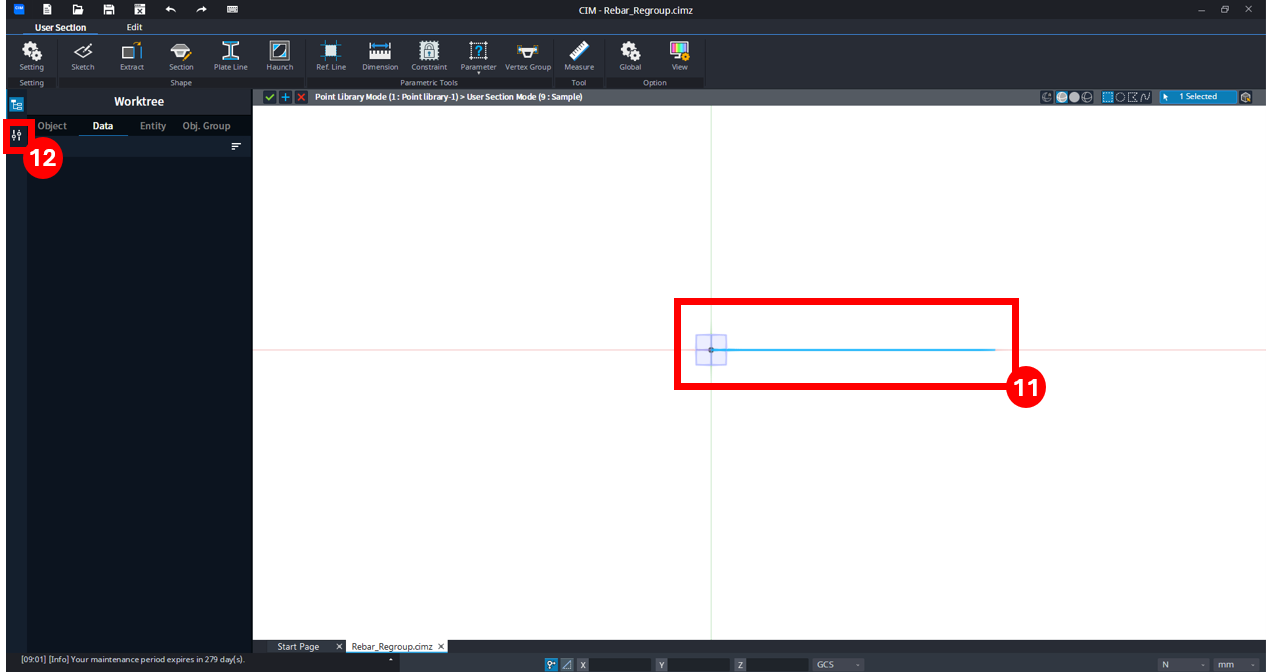Image resolution: width=1266 pixels, height=672 pixels.
Task: Click the sort icon in Worktree panel
Action: pyautogui.click(x=236, y=146)
